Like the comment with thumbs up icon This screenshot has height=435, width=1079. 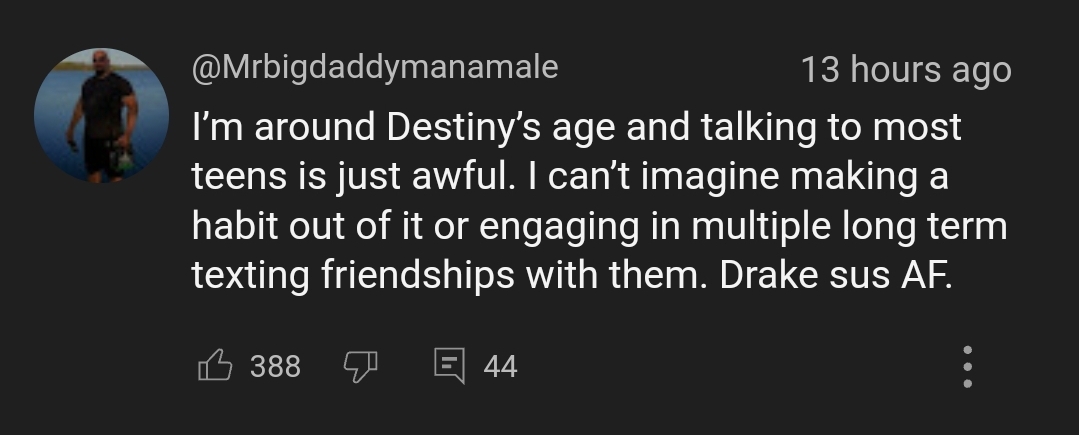tap(214, 366)
